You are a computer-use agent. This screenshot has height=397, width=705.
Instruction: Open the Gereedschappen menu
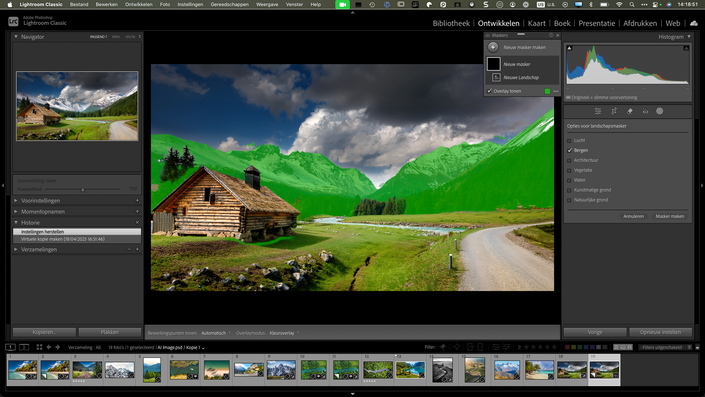click(229, 4)
